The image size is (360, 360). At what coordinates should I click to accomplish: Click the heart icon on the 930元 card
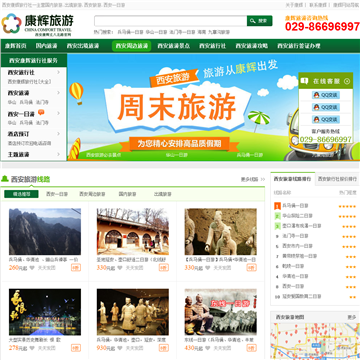coord(120,348)
